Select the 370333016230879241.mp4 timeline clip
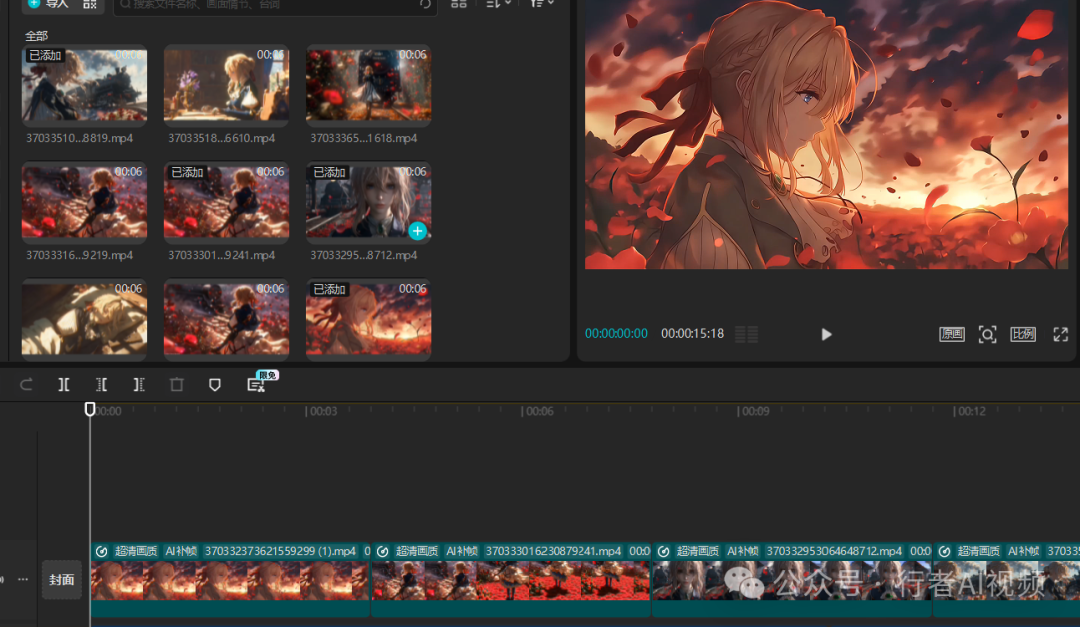This screenshot has width=1080, height=627. [511, 579]
